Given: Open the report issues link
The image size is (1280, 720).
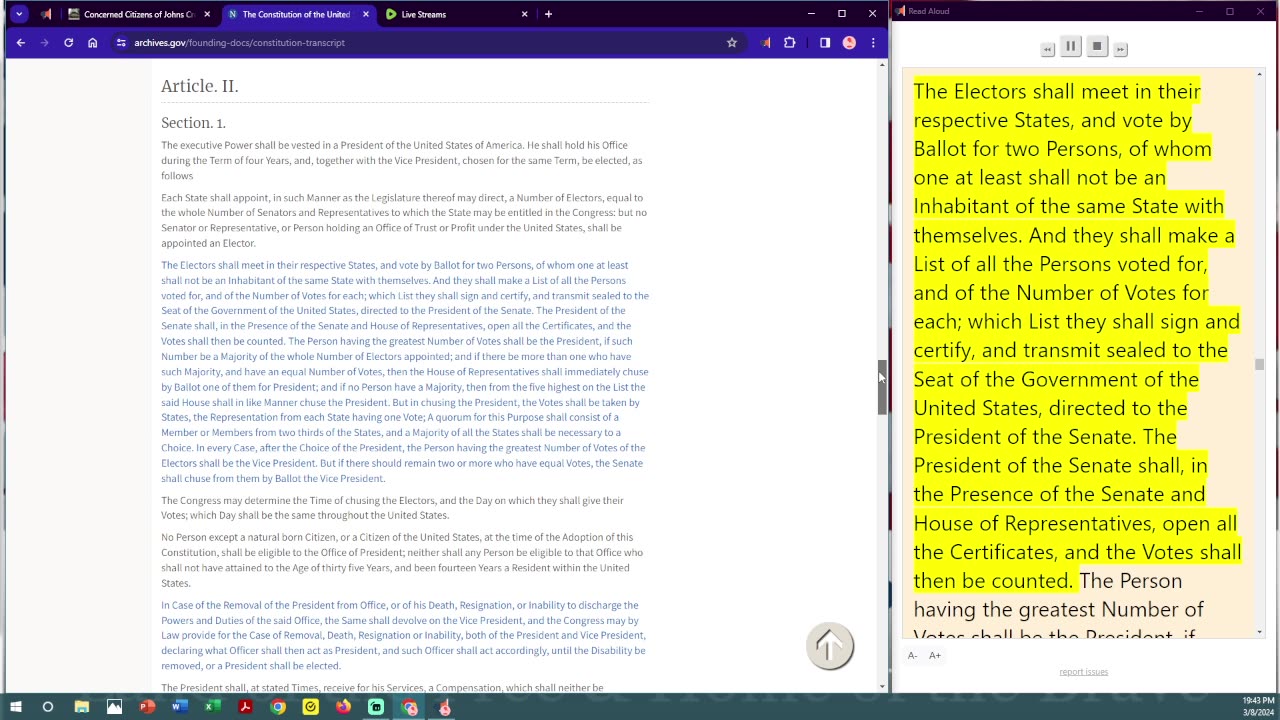Looking at the screenshot, I should pos(1084,672).
